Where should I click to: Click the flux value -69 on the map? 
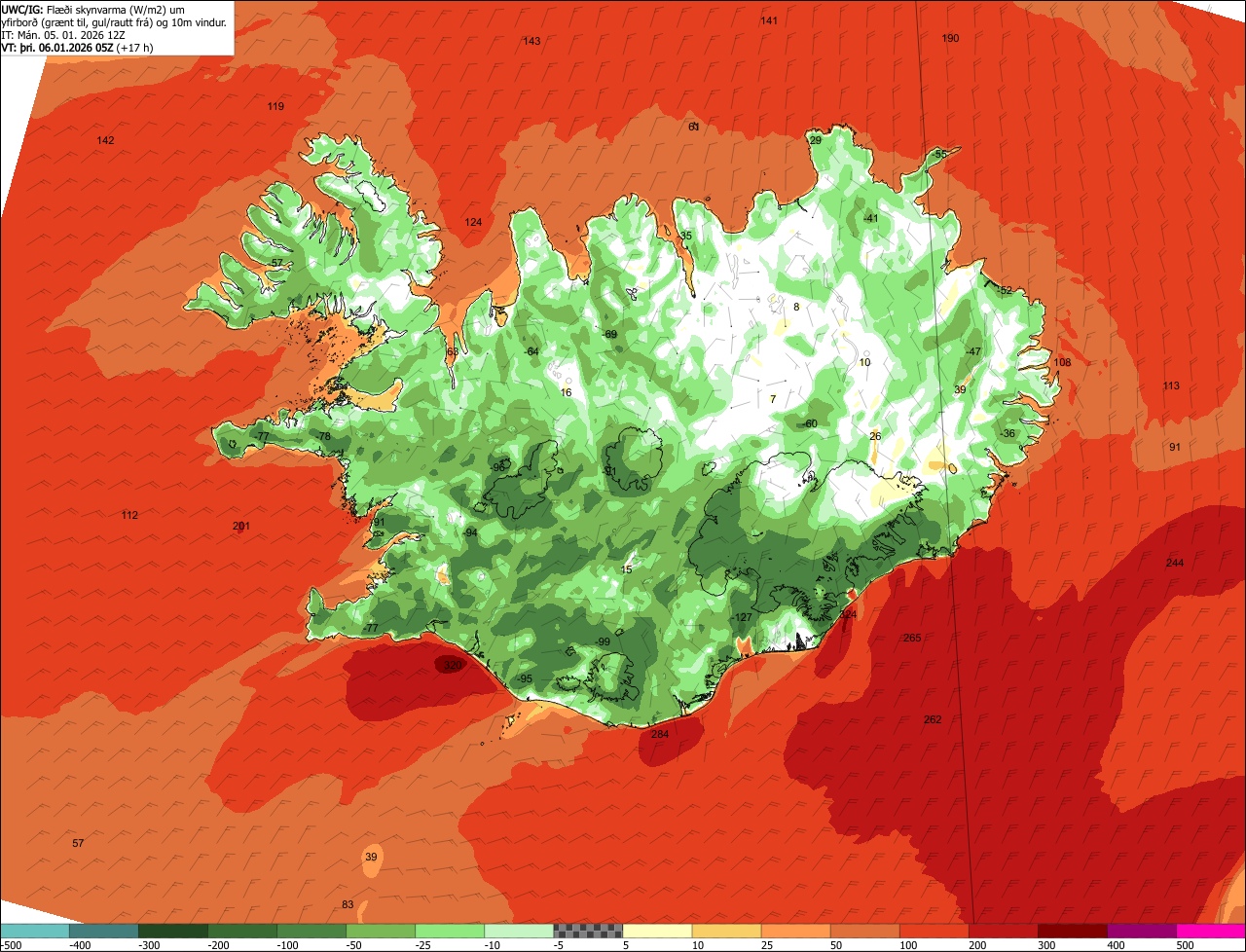click(610, 334)
